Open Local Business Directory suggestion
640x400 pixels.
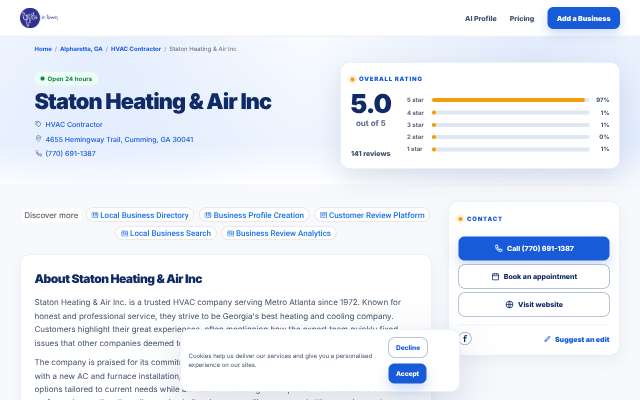pos(140,215)
